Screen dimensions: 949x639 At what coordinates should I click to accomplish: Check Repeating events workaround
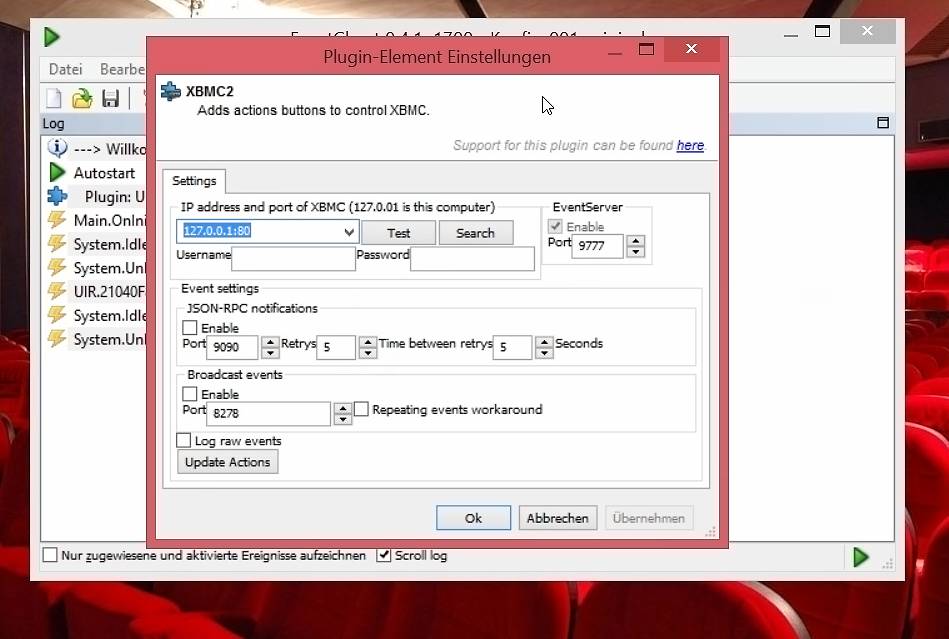pyautogui.click(x=361, y=409)
